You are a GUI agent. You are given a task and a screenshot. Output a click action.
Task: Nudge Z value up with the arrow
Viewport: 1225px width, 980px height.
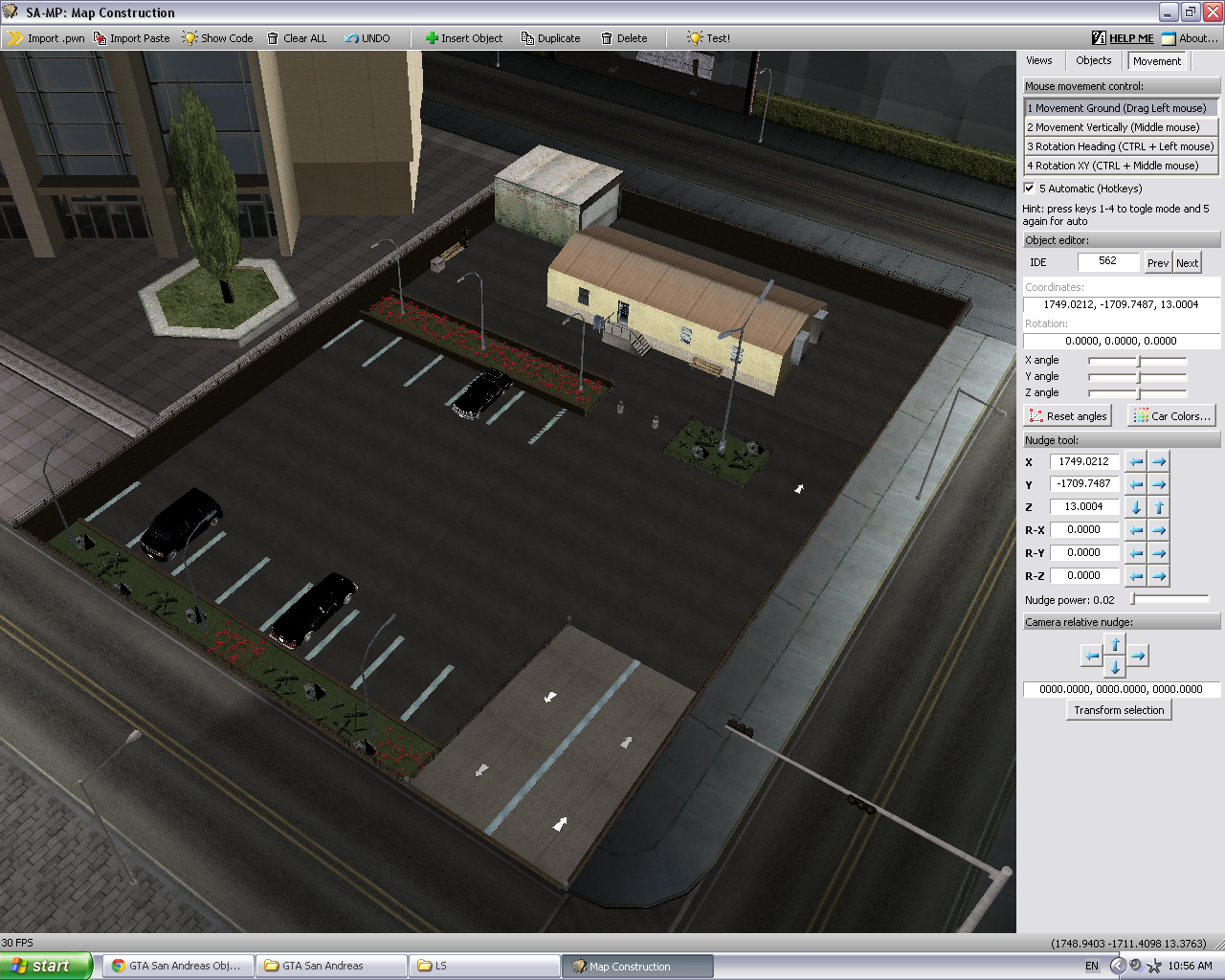pyautogui.click(x=1159, y=507)
